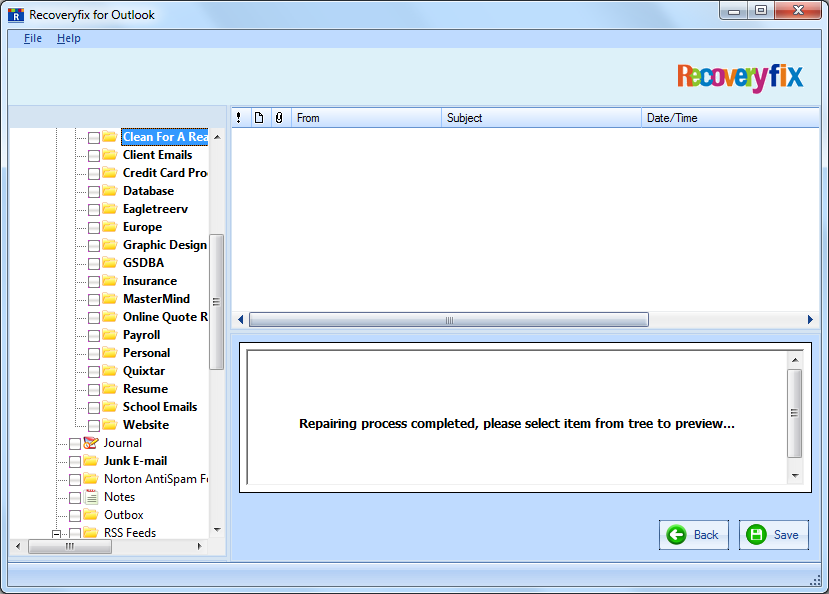The height and width of the screenshot is (594, 829).
Task: Check the Client Emails folder checkbox
Action: (x=94, y=156)
